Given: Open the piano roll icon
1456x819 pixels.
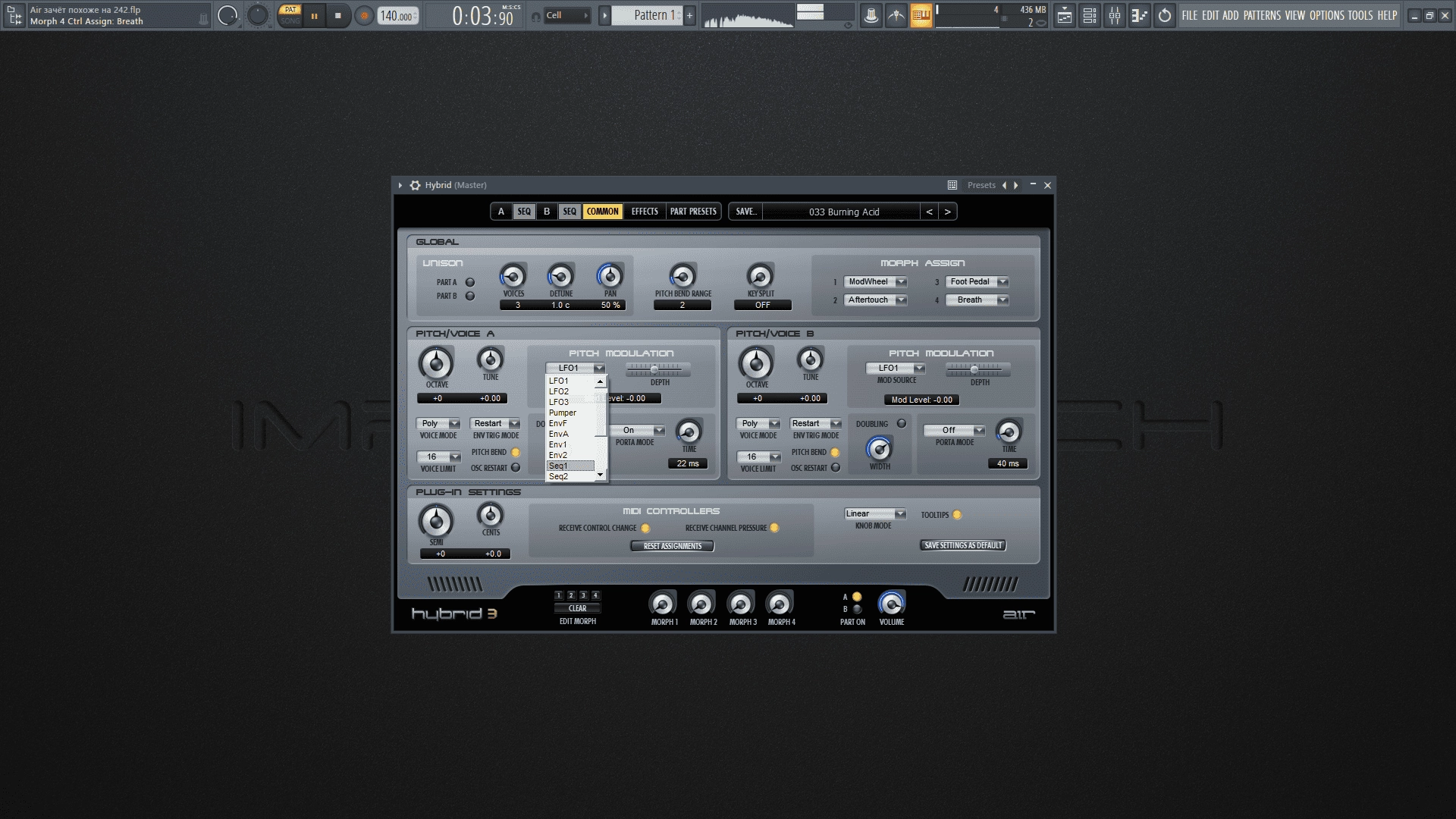Looking at the screenshot, I should click(1139, 15).
